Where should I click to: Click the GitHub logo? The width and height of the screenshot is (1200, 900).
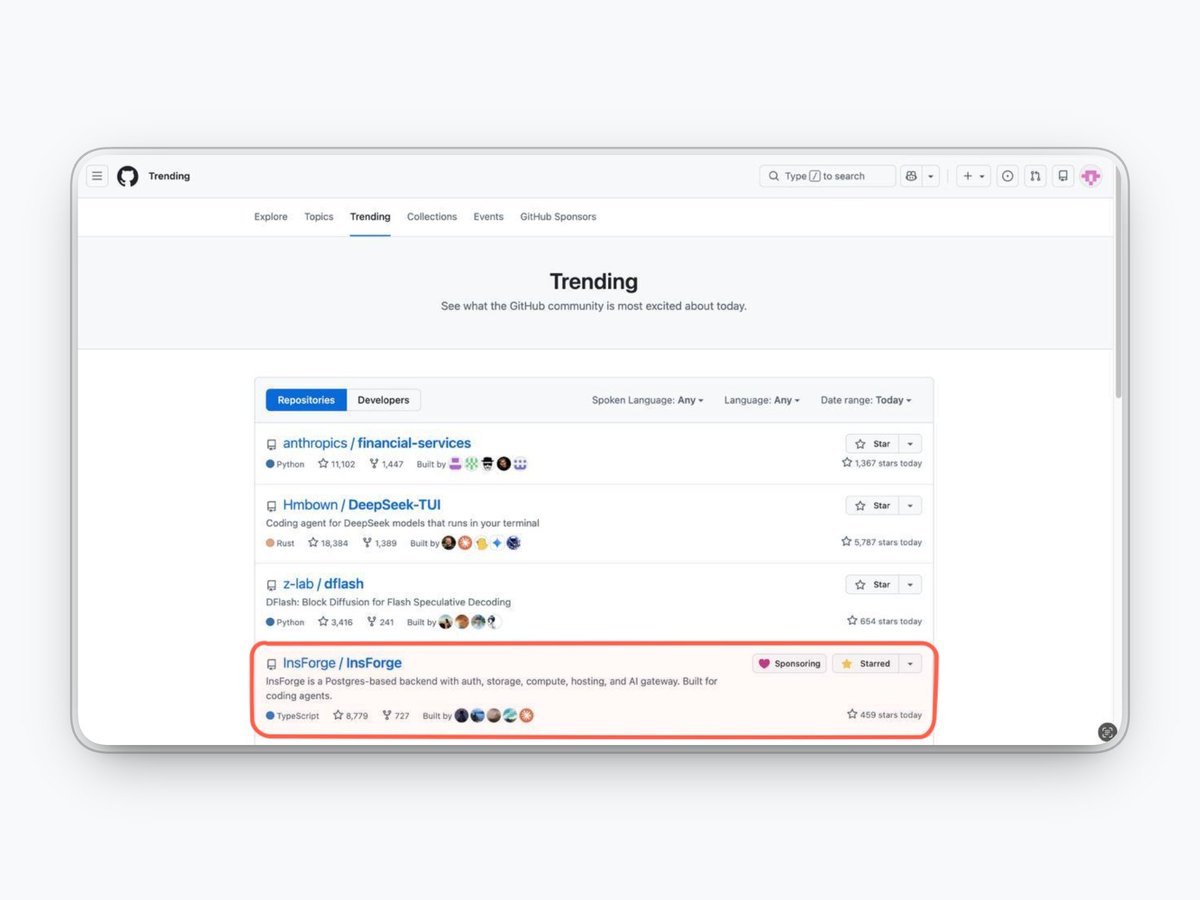pos(128,176)
